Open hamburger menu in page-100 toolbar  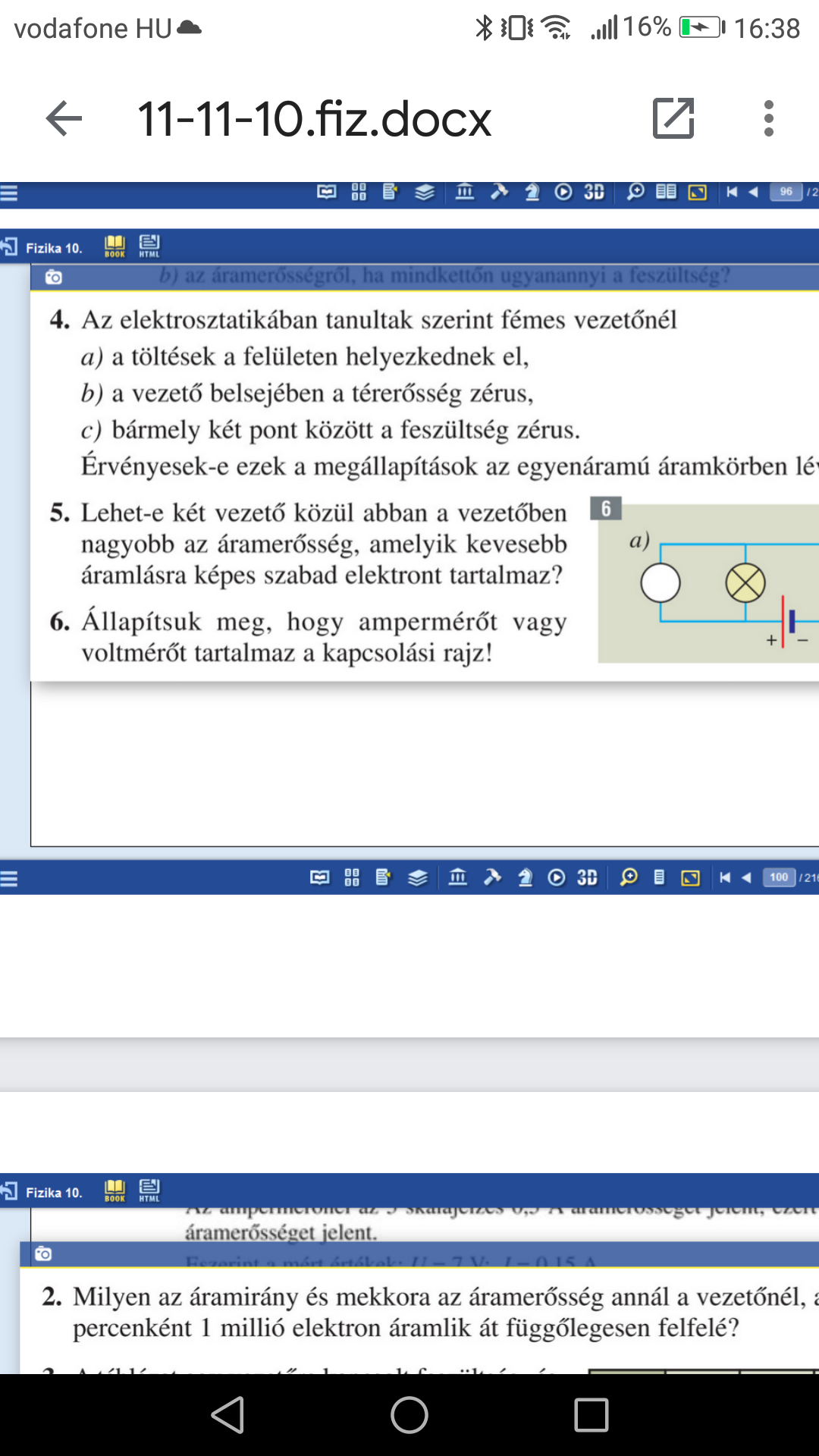(x=8, y=879)
